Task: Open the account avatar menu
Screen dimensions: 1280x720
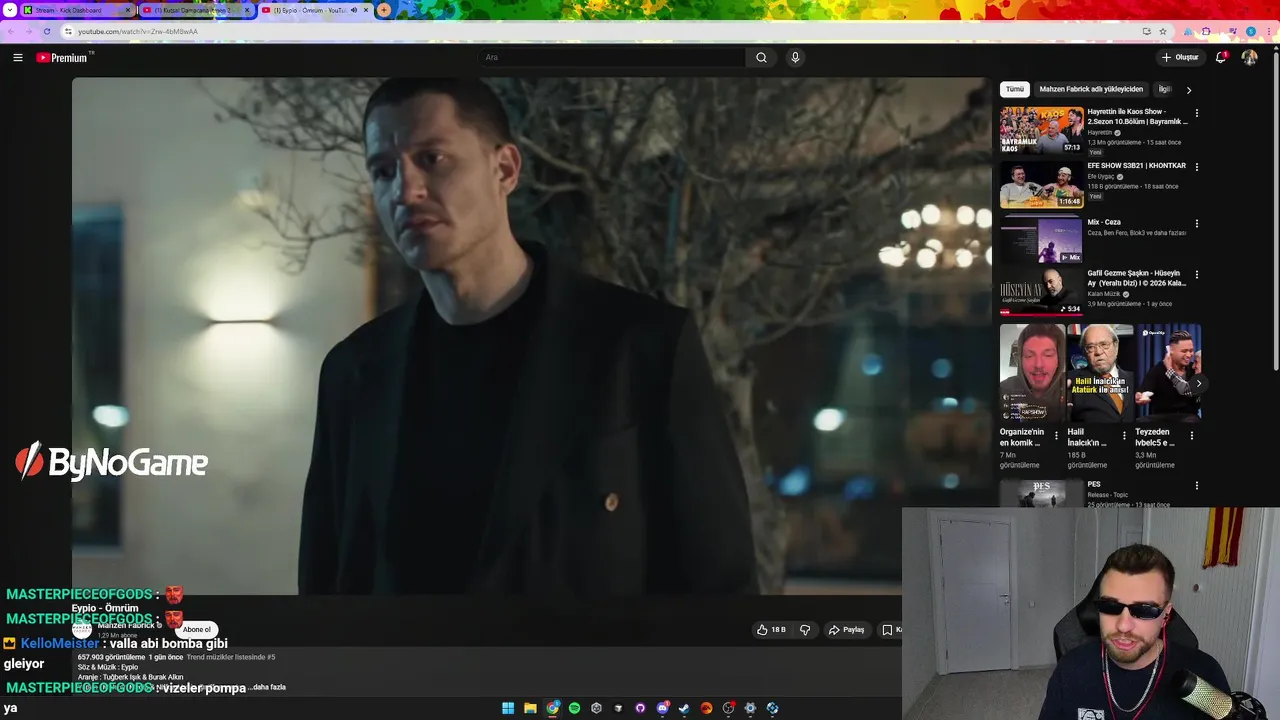Action: (1249, 57)
